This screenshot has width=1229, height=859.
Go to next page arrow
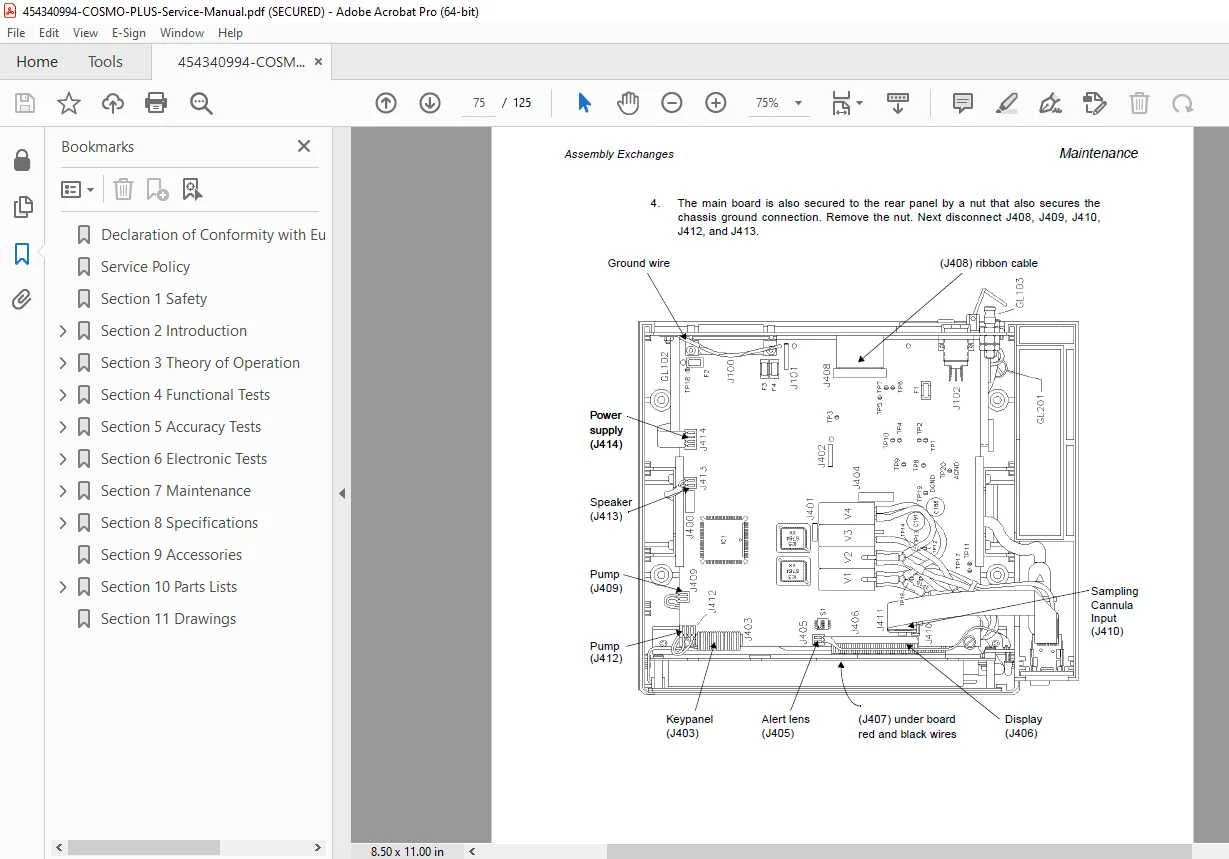click(x=430, y=103)
